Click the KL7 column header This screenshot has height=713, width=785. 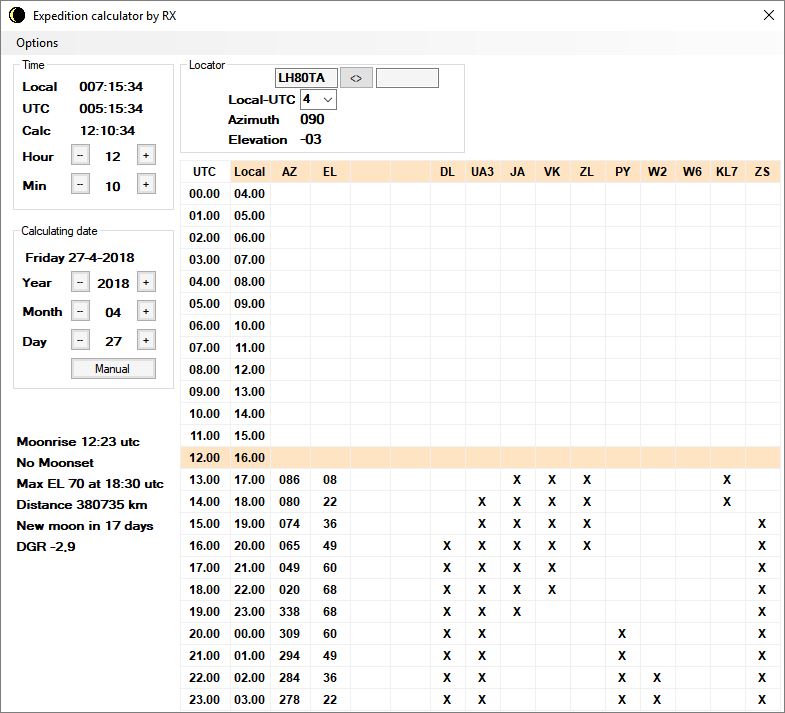point(727,172)
